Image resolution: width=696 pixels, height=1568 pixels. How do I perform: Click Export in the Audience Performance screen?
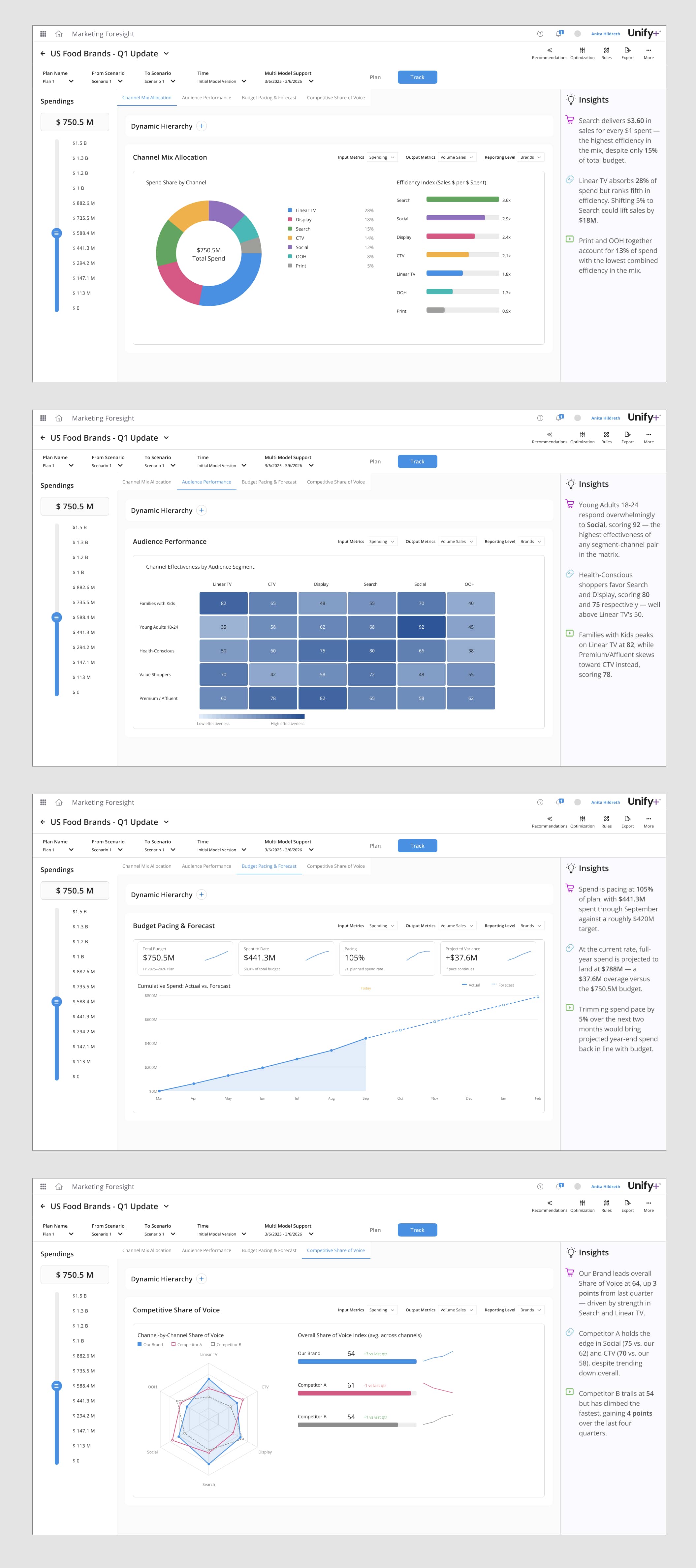click(627, 438)
